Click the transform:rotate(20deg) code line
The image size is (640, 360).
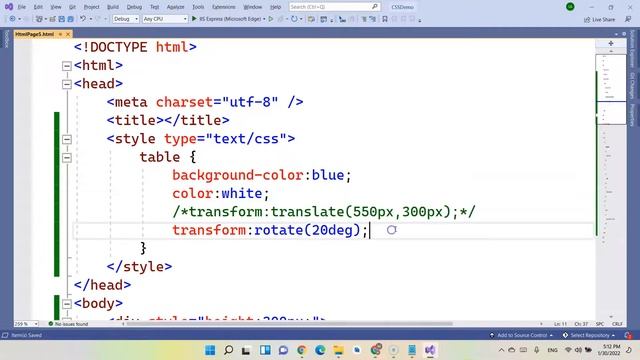click(x=270, y=230)
